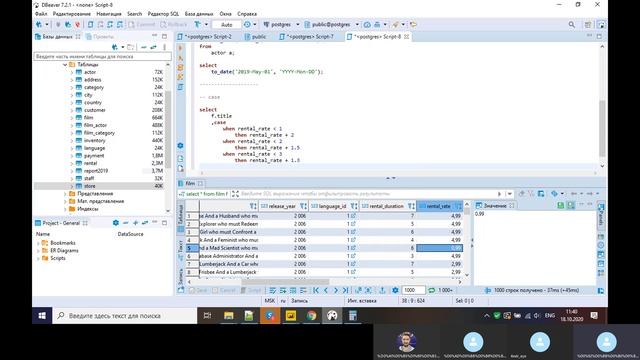Switch to the postgres Script-2 tab

204,37
